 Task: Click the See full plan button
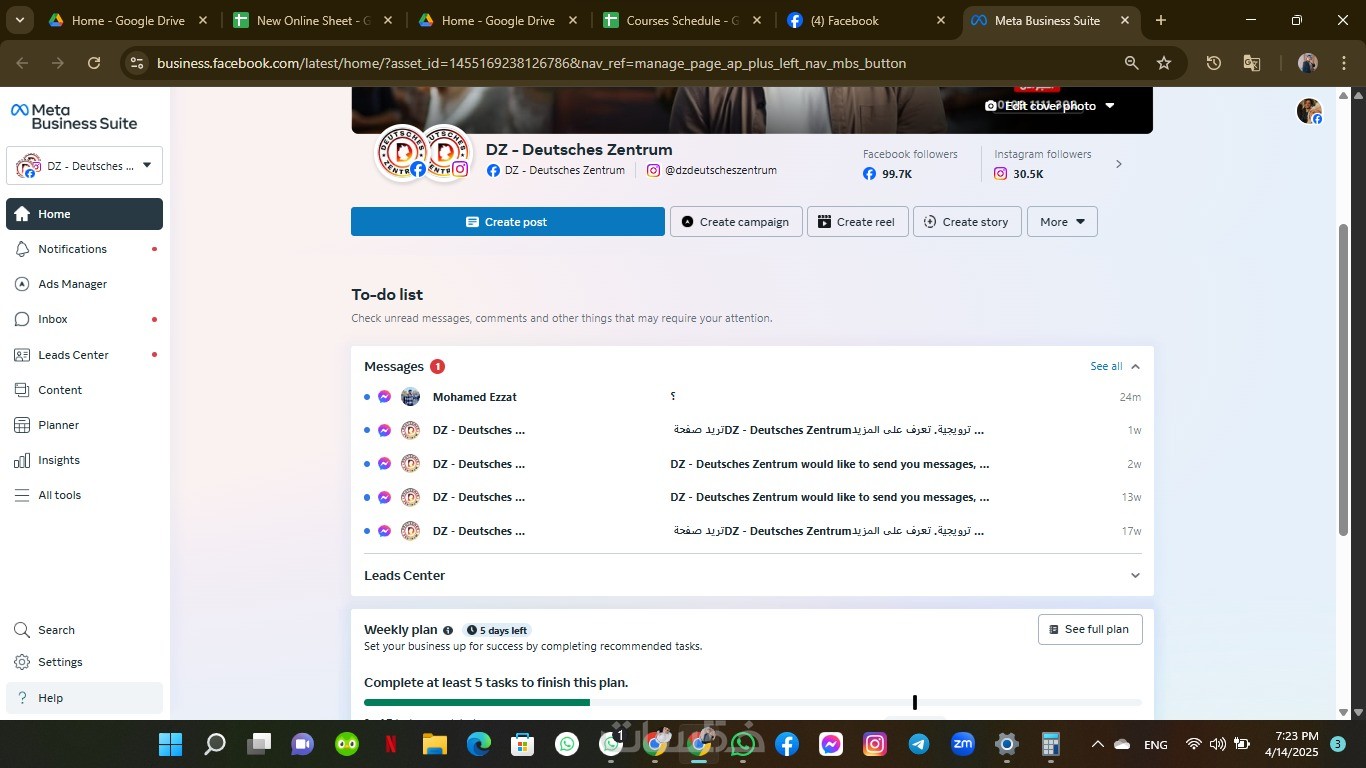[x=1090, y=629]
